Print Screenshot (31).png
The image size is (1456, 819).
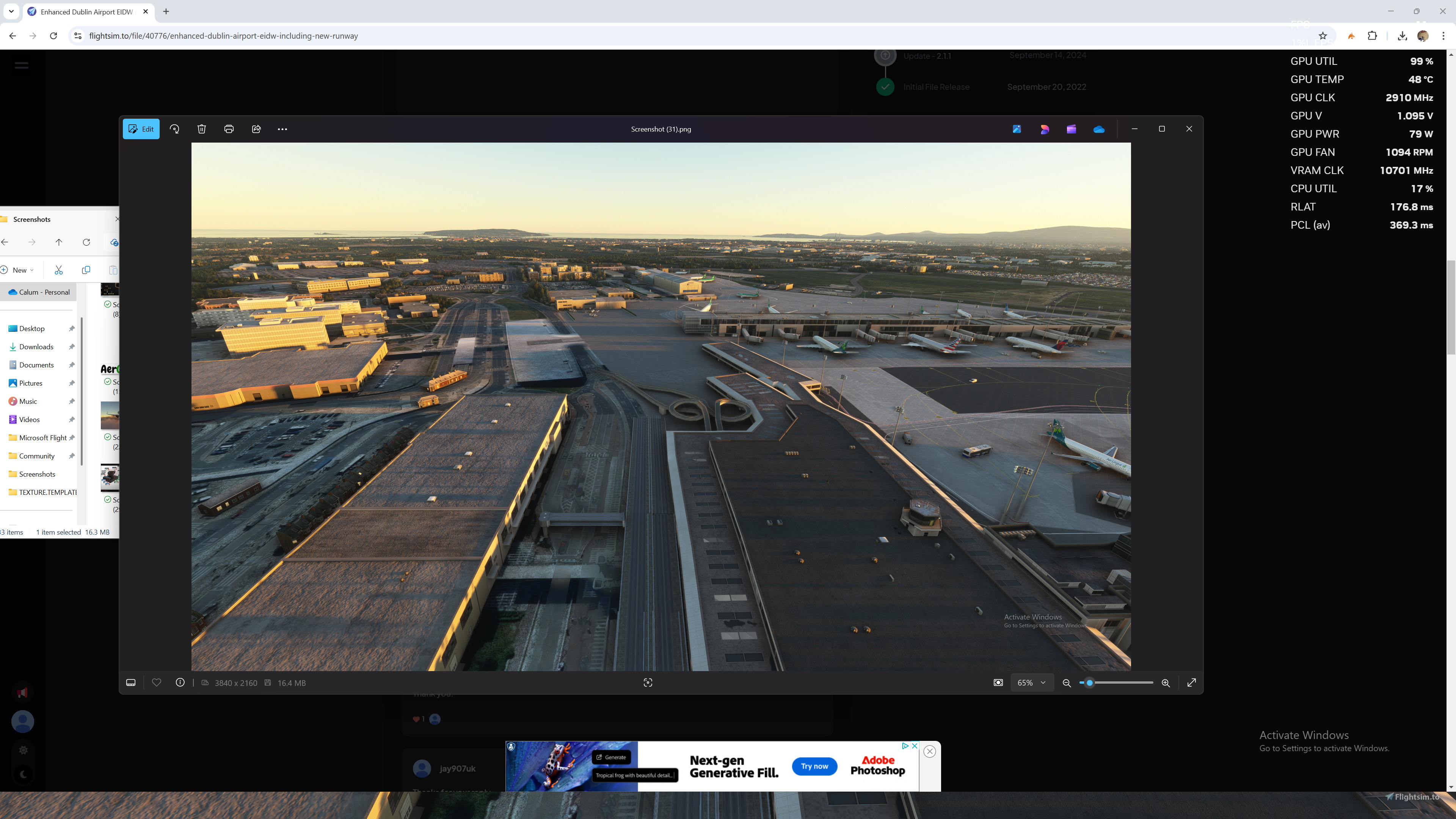tap(228, 129)
